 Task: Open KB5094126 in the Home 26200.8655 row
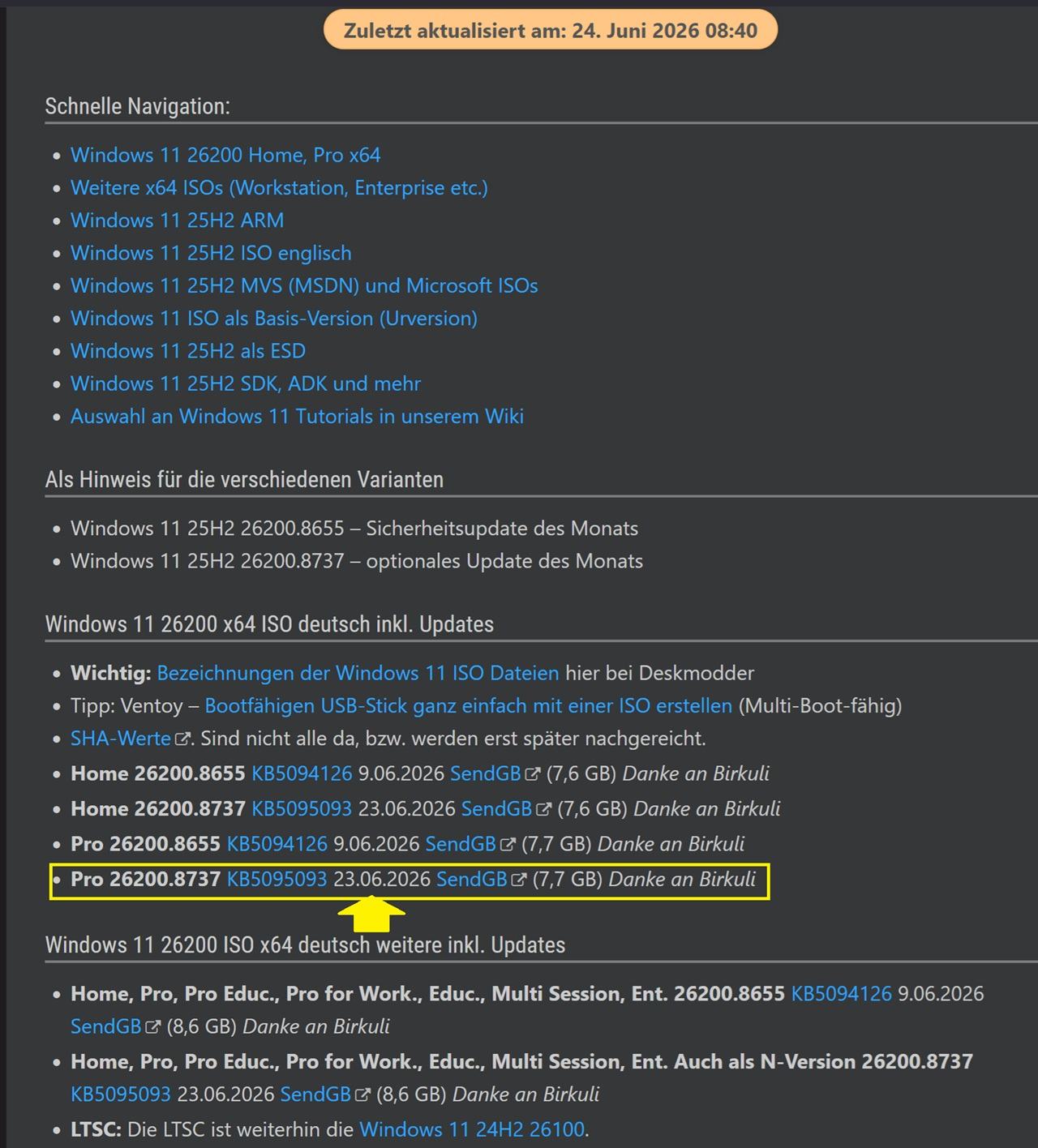302,773
